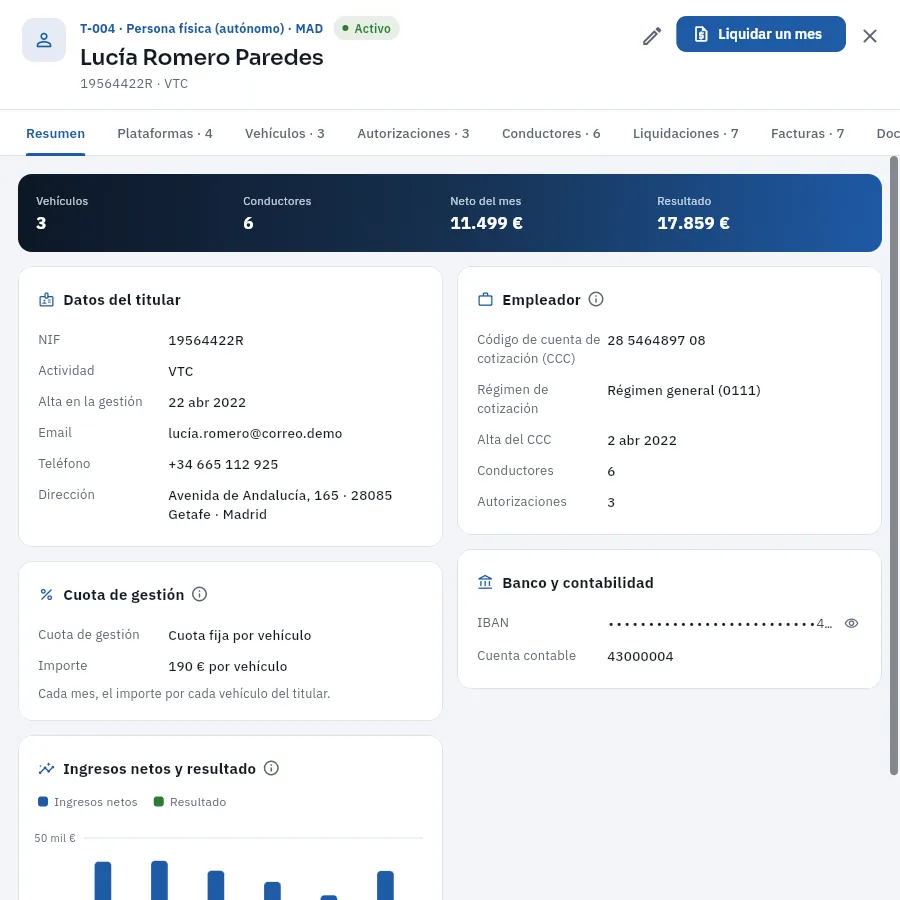Image resolution: width=900 pixels, height=900 pixels.
Task: Go to the Vehículos · 3 tab
Action: (285, 134)
